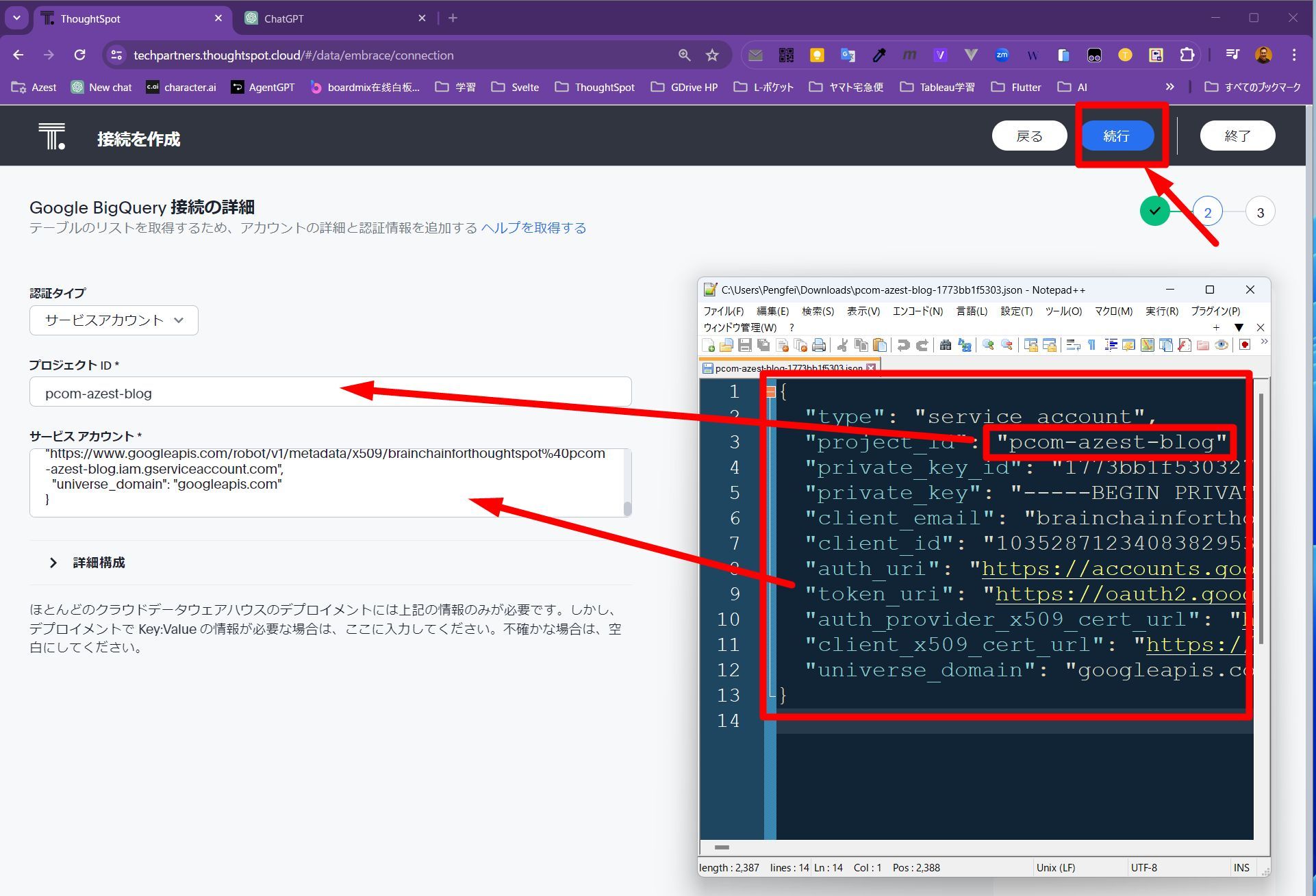Click the 終了 exit button
Screen dimensions: 1316x896
[1237, 136]
